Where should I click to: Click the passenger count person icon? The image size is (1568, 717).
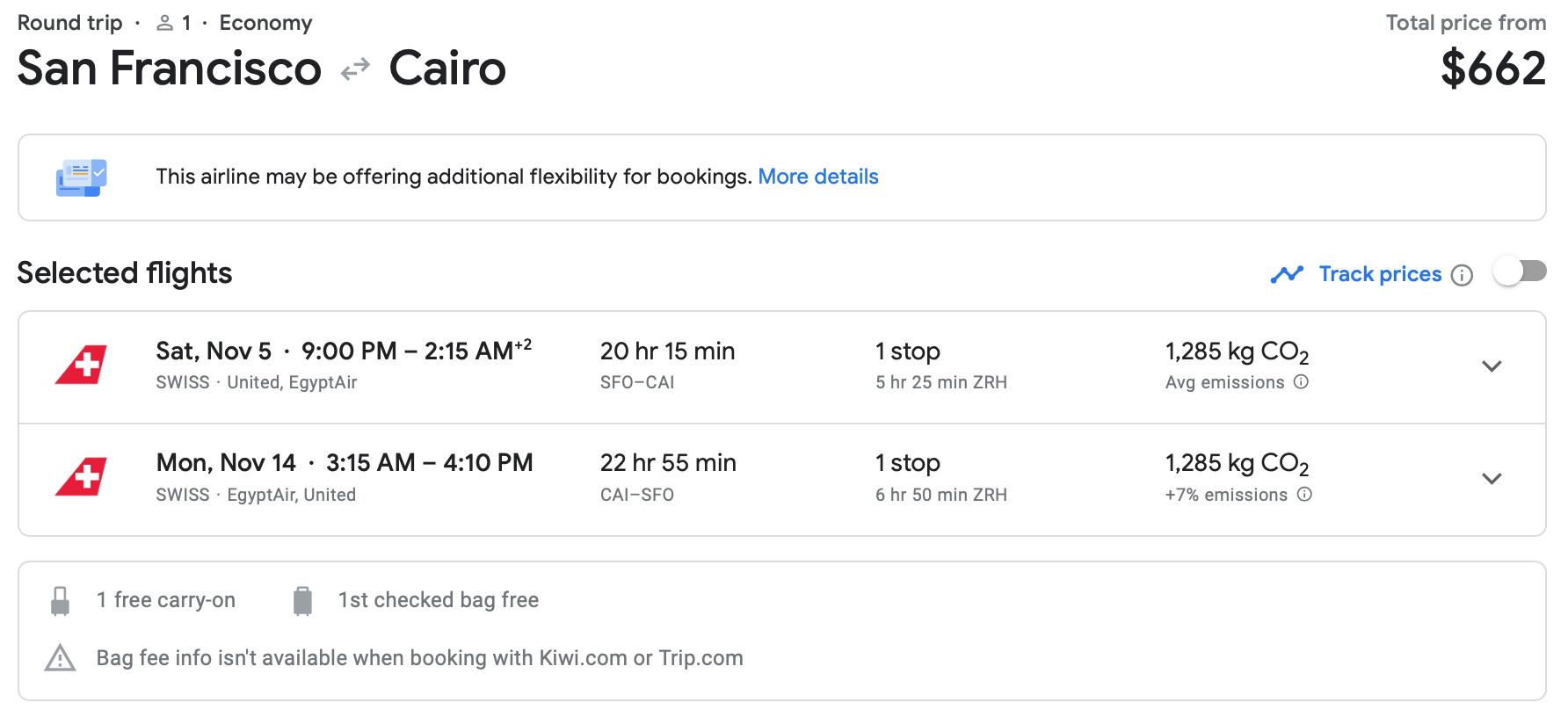coord(164,24)
